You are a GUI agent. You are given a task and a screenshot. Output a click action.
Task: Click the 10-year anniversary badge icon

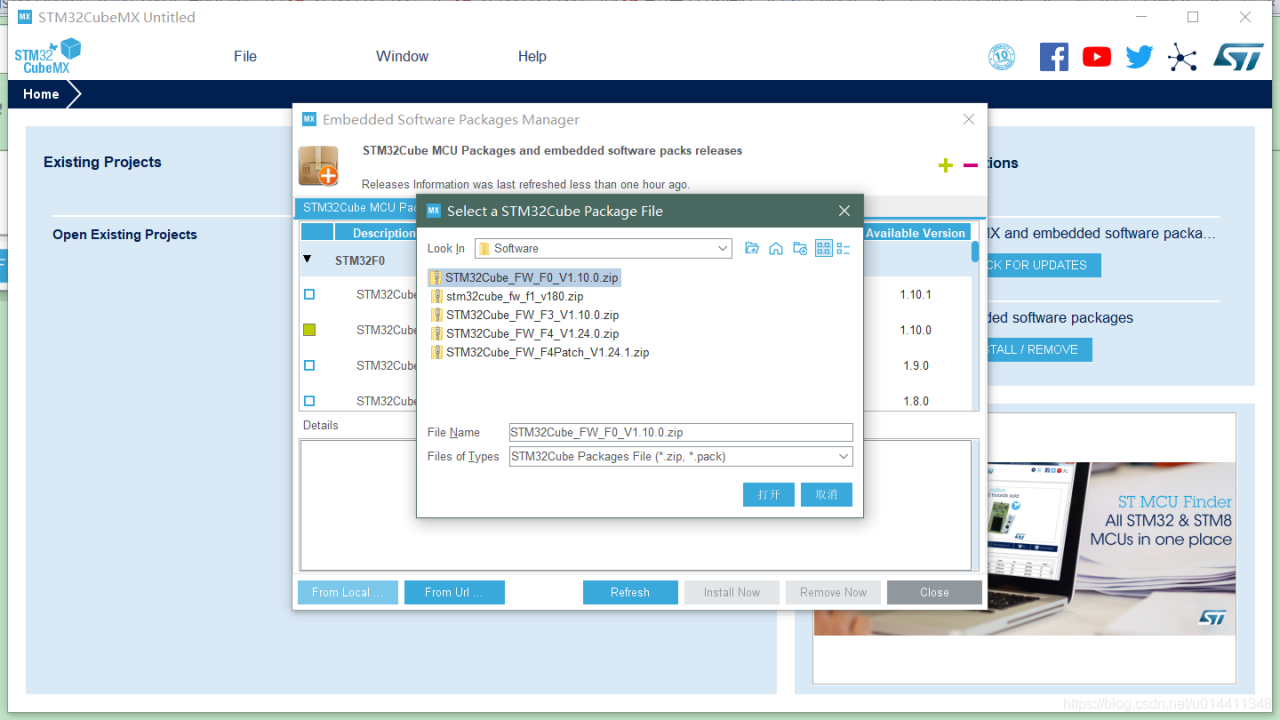point(1002,57)
